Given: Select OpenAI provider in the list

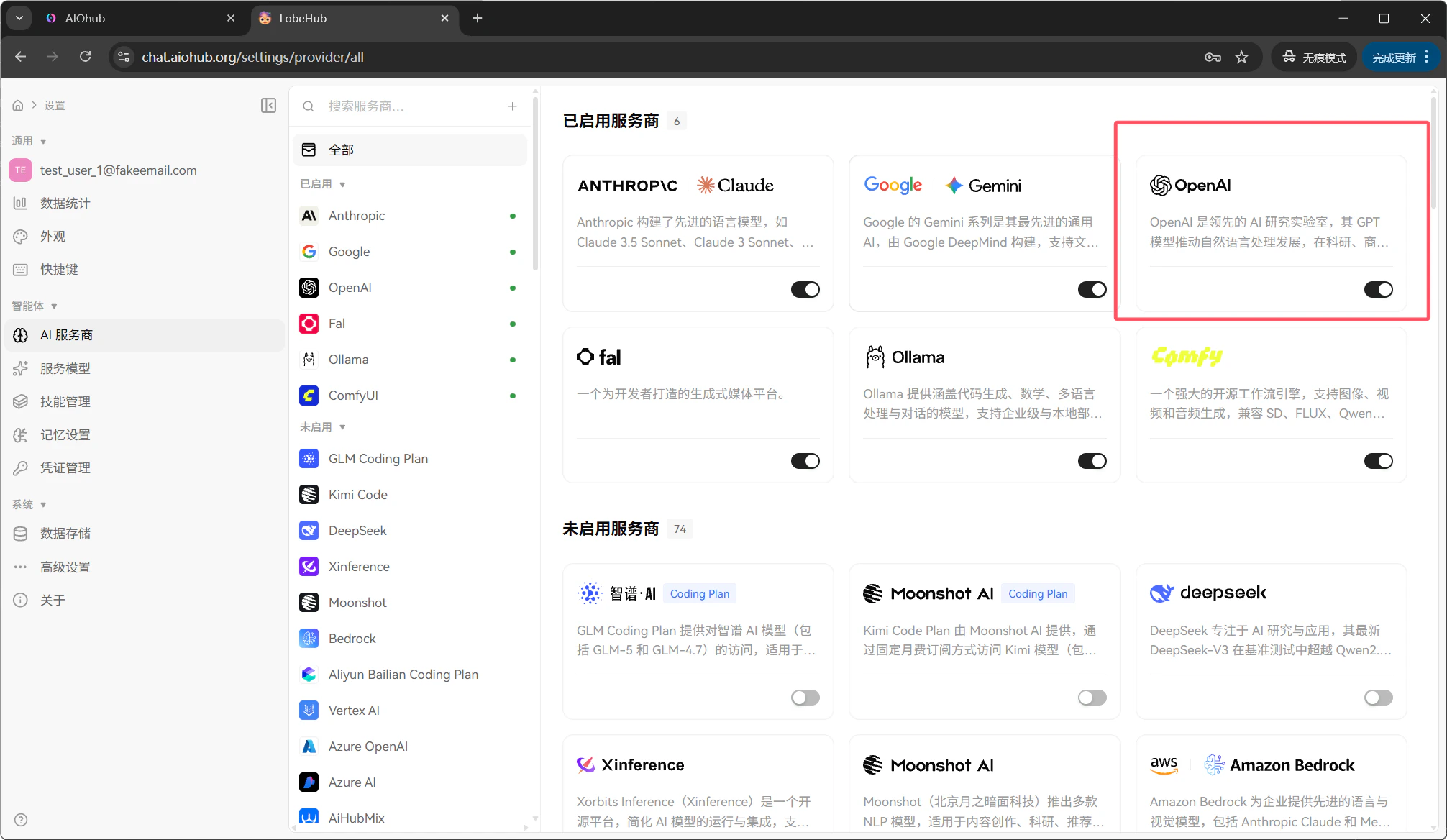Looking at the screenshot, I should 410,288.
